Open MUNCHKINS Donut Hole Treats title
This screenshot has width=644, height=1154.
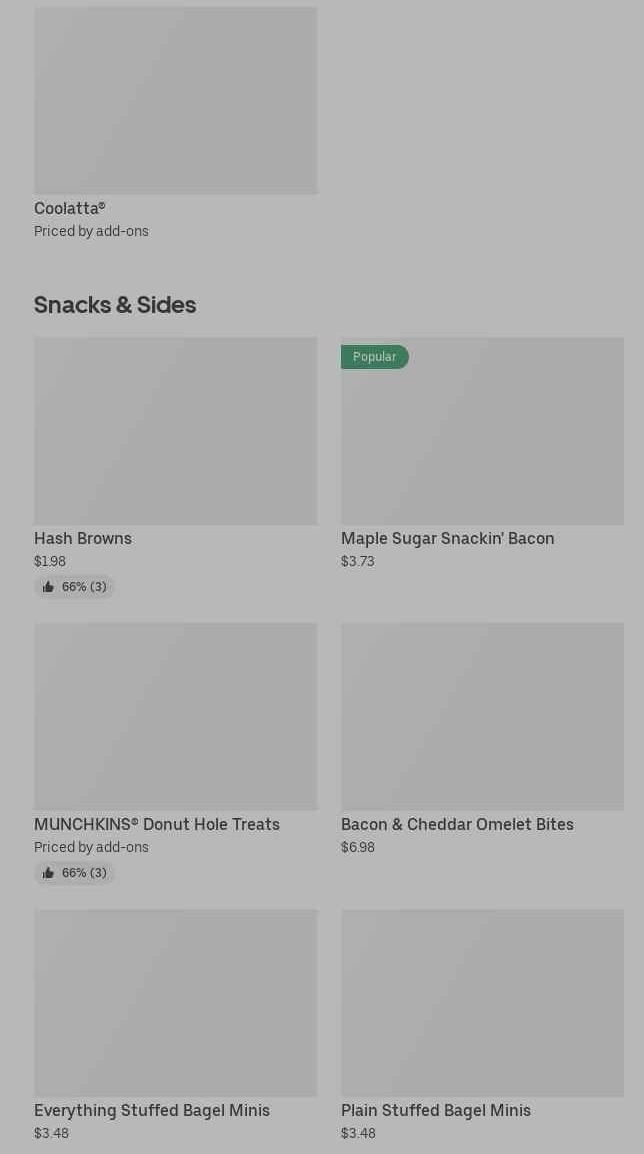pos(157,824)
